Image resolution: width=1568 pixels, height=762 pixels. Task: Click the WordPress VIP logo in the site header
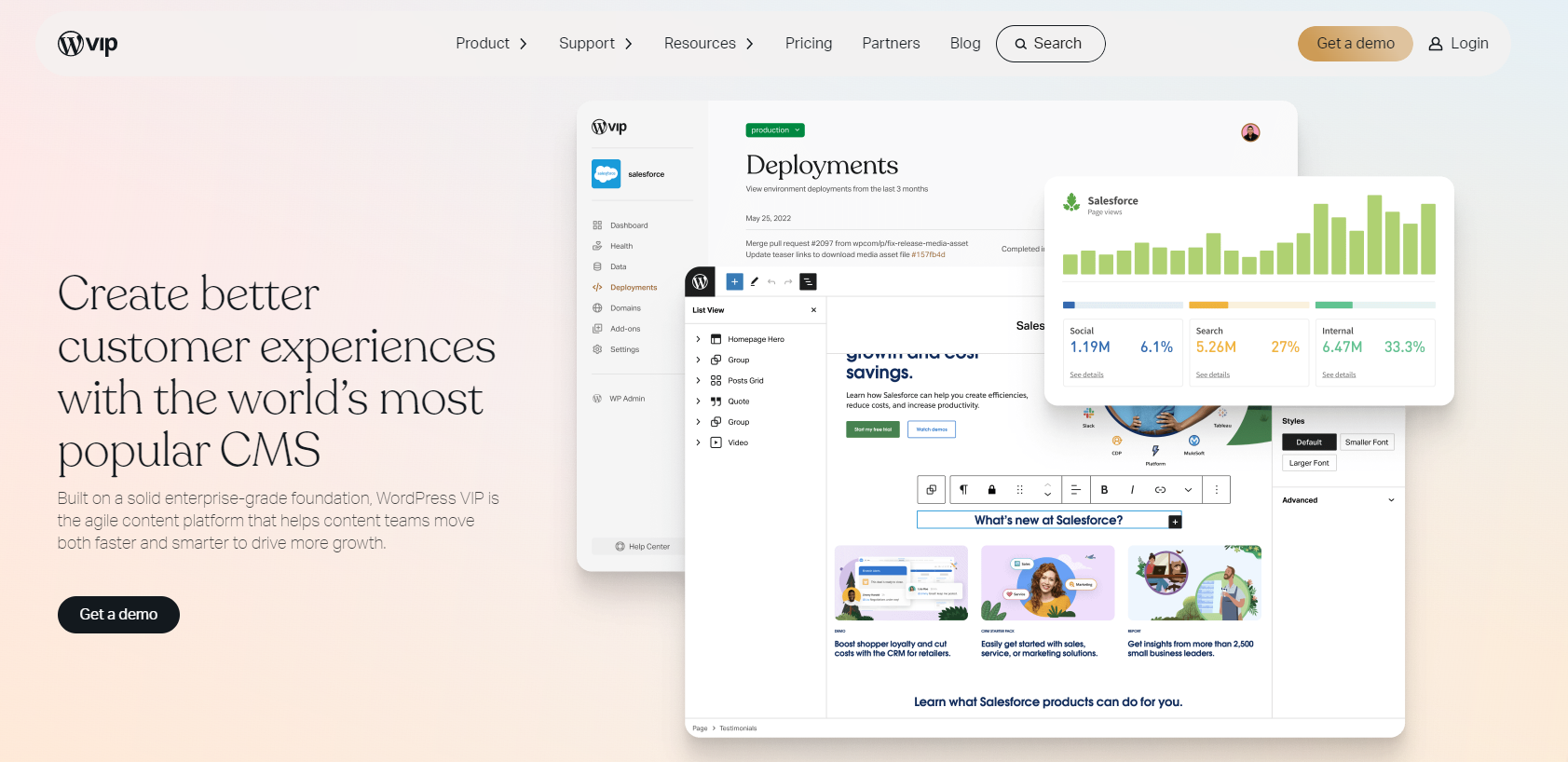(x=88, y=44)
